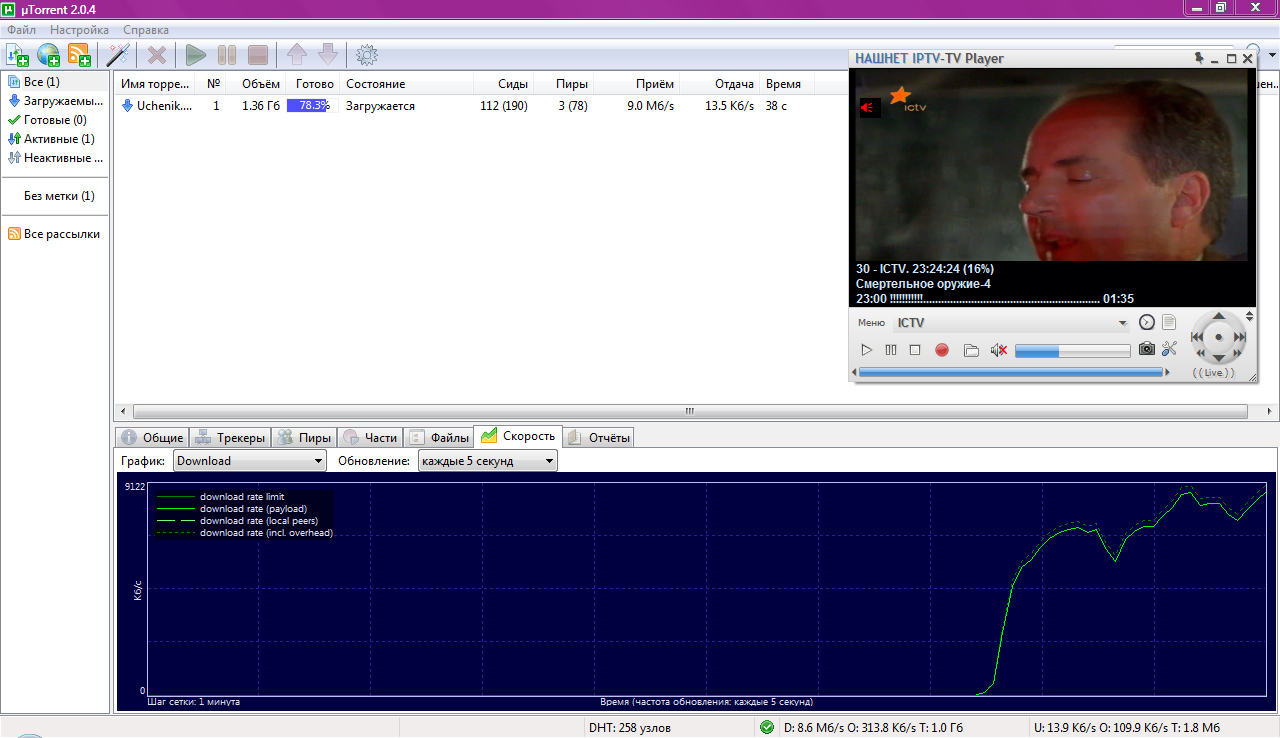Click the horizontal scrollbar of torrent list

click(690, 411)
